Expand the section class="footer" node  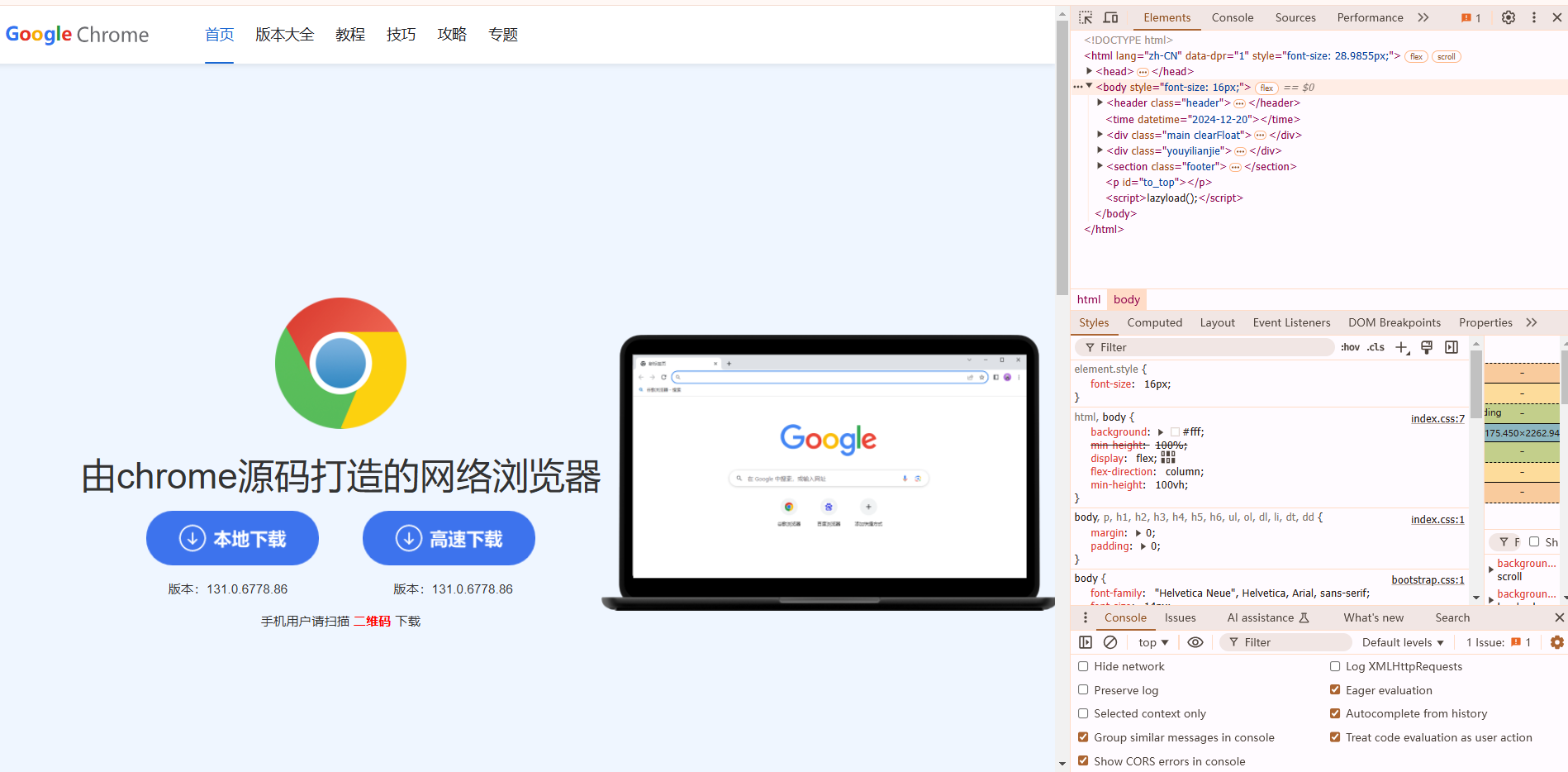pyautogui.click(x=1100, y=165)
